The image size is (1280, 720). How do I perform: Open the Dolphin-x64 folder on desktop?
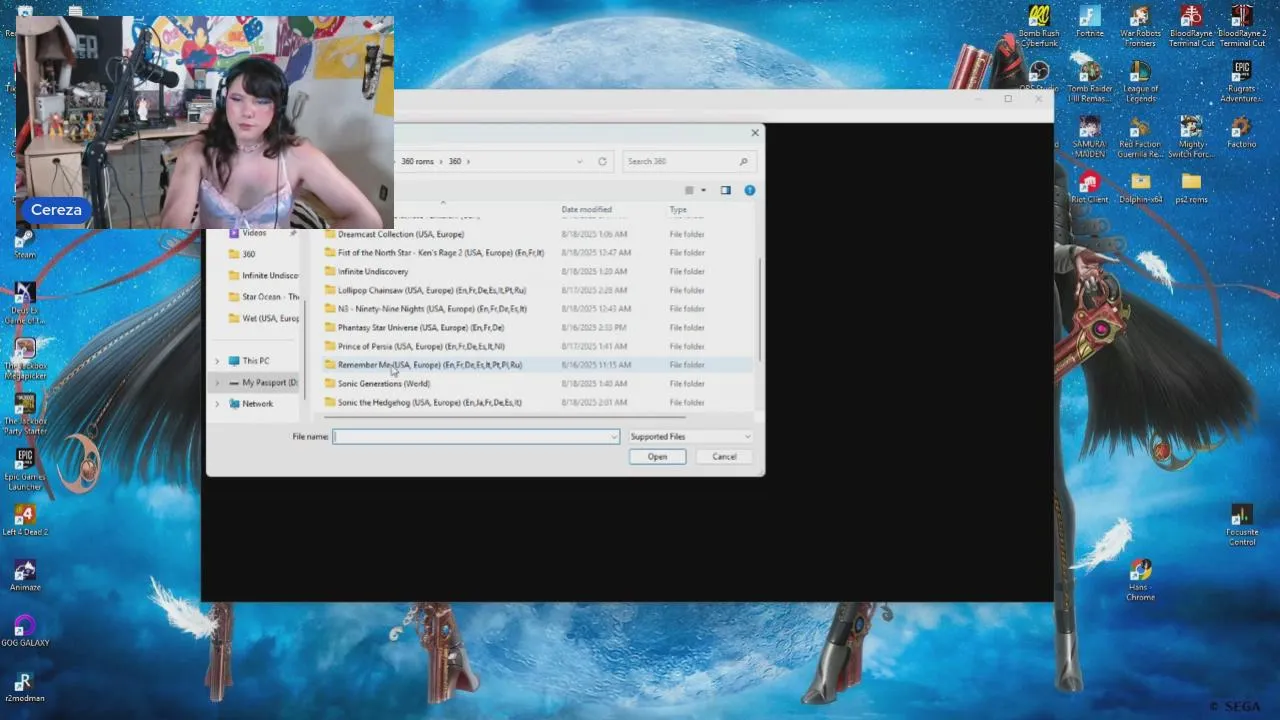(1140, 187)
